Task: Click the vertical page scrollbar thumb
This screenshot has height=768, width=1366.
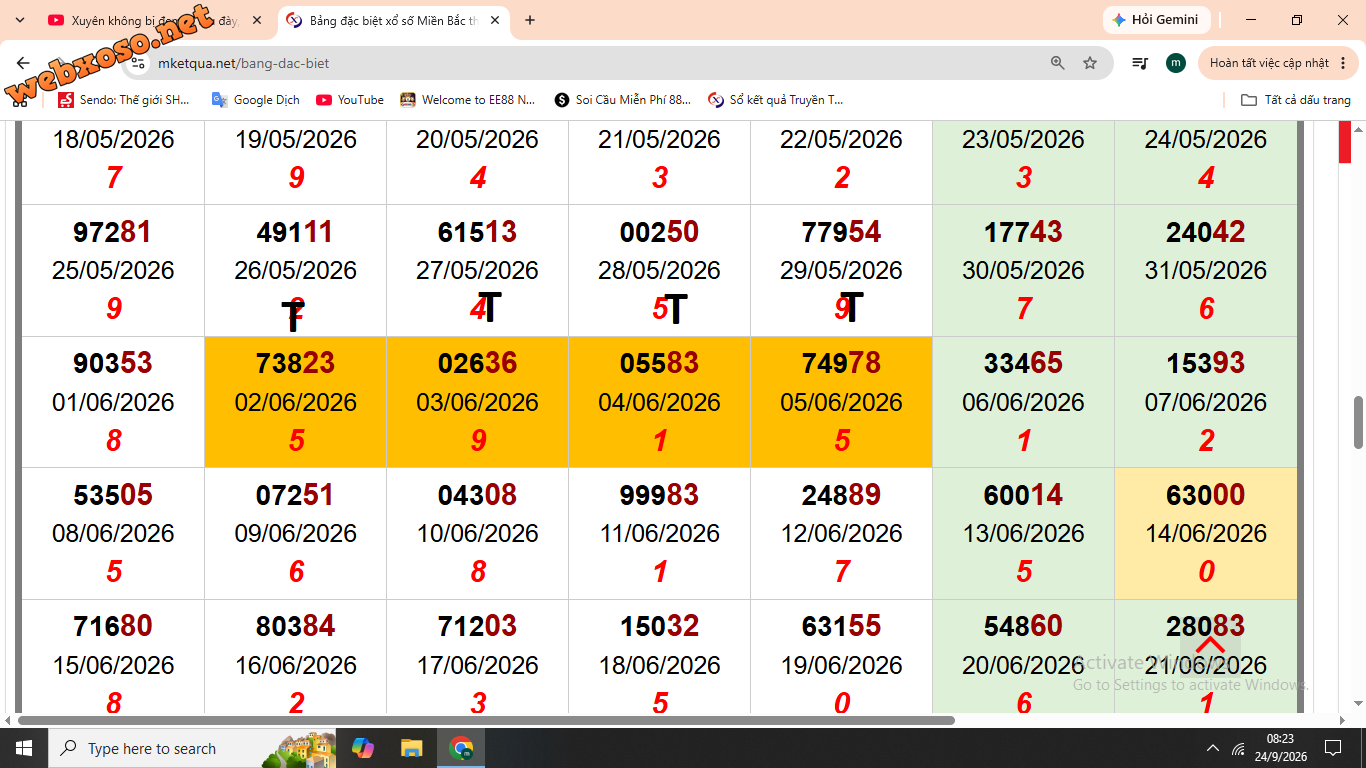Action: click(1358, 422)
